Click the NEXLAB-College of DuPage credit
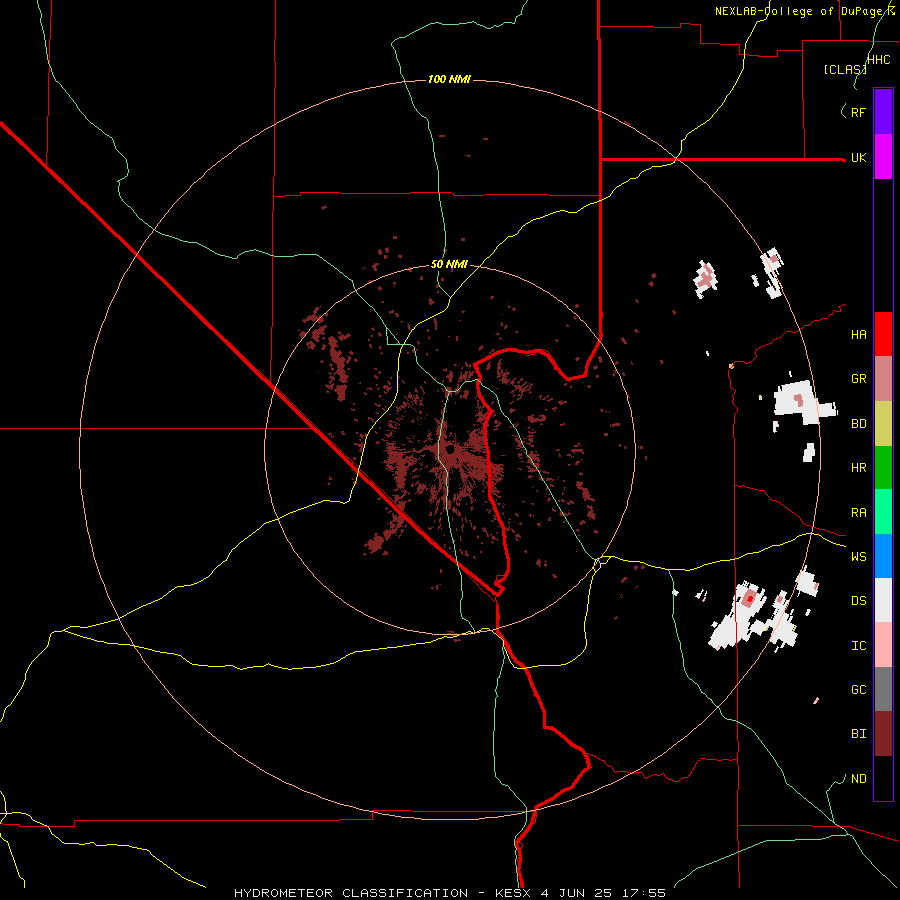The width and height of the screenshot is (900, 900). coord(805,11)
